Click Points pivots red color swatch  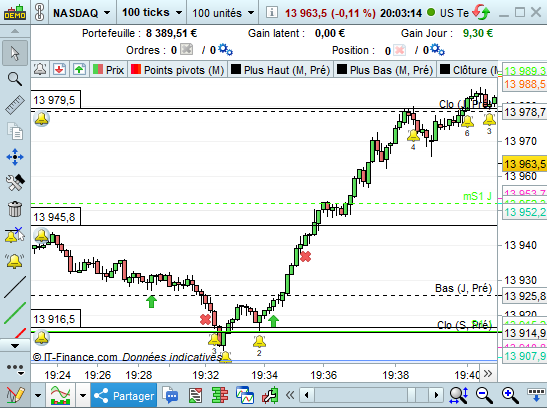[136, 69]
